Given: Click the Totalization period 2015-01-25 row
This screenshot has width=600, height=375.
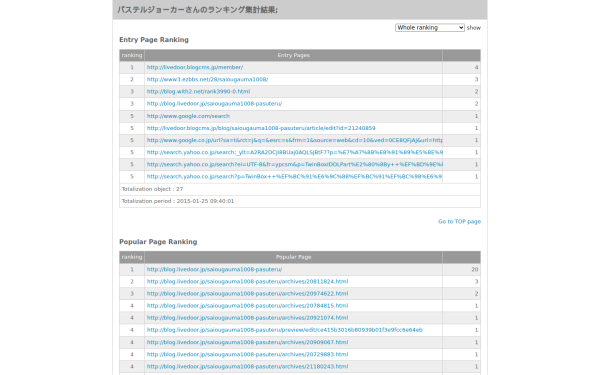Looking at the screenshot, I should (x=300, y=201).
